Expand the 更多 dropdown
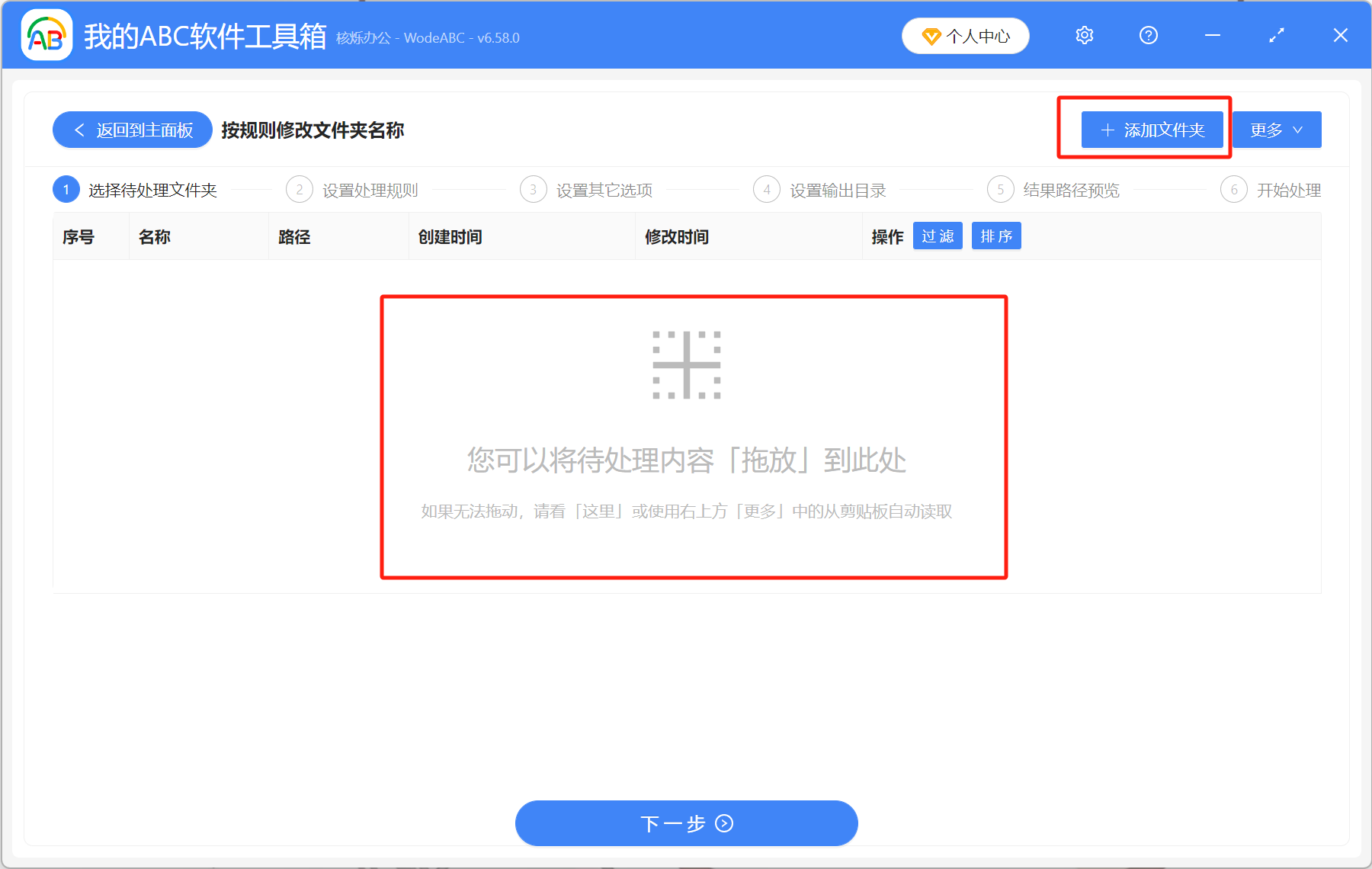The image size is (1372, 869). click(1277, 130)
